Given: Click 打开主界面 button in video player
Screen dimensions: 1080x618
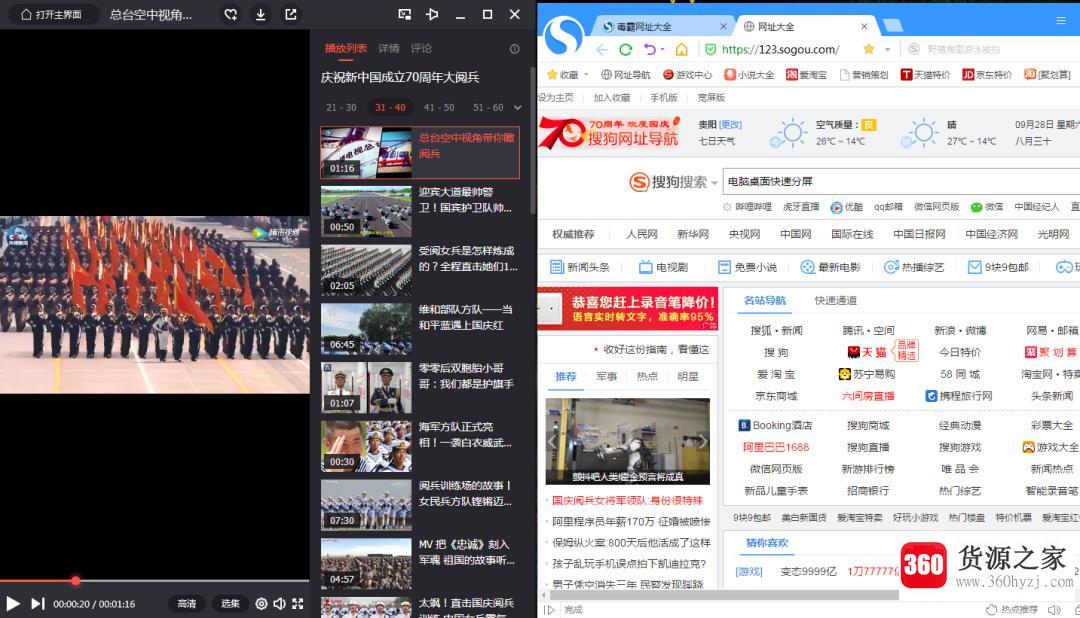Looking at the screenshot, I should click(51, 14).
